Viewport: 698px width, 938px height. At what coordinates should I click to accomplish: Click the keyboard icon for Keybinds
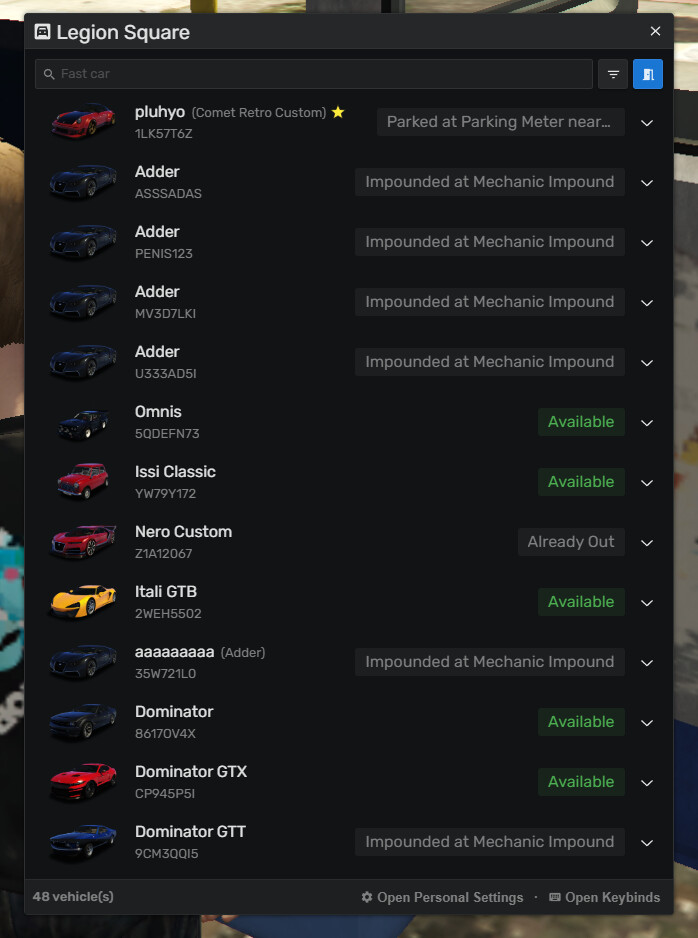pos(555,897)
